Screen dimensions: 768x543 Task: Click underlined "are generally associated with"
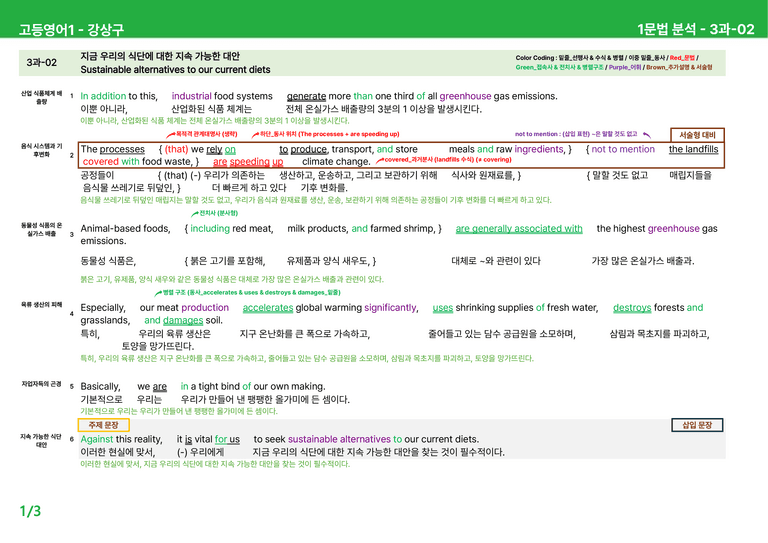coord(519,229)
